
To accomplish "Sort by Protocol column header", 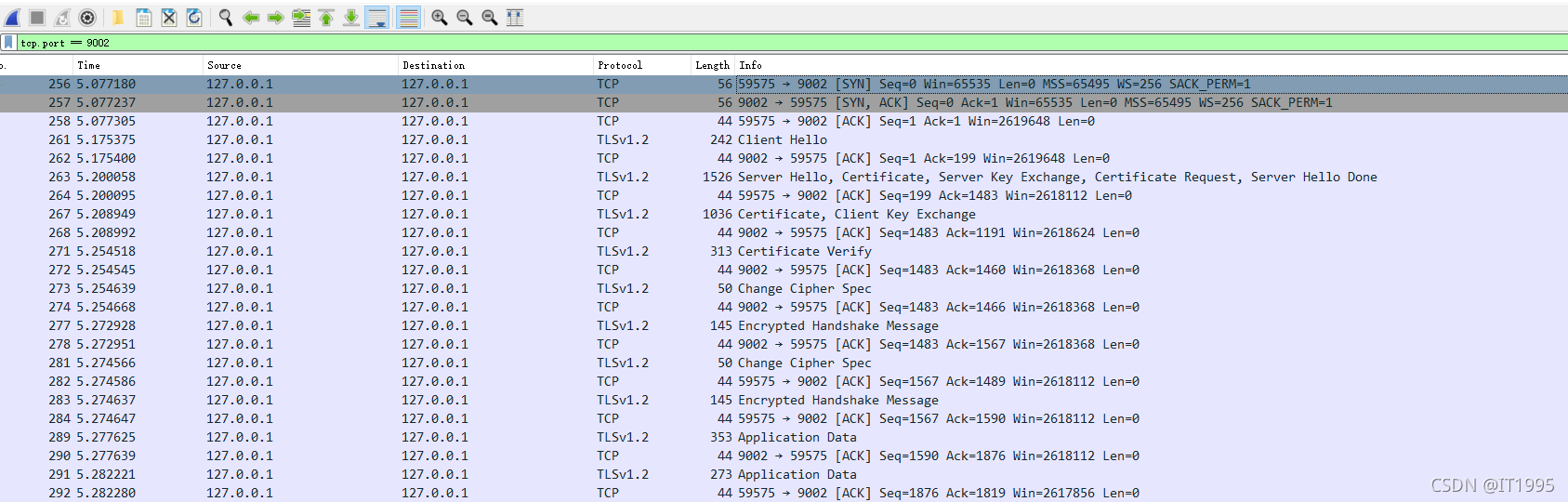I will tap(641, 65).
